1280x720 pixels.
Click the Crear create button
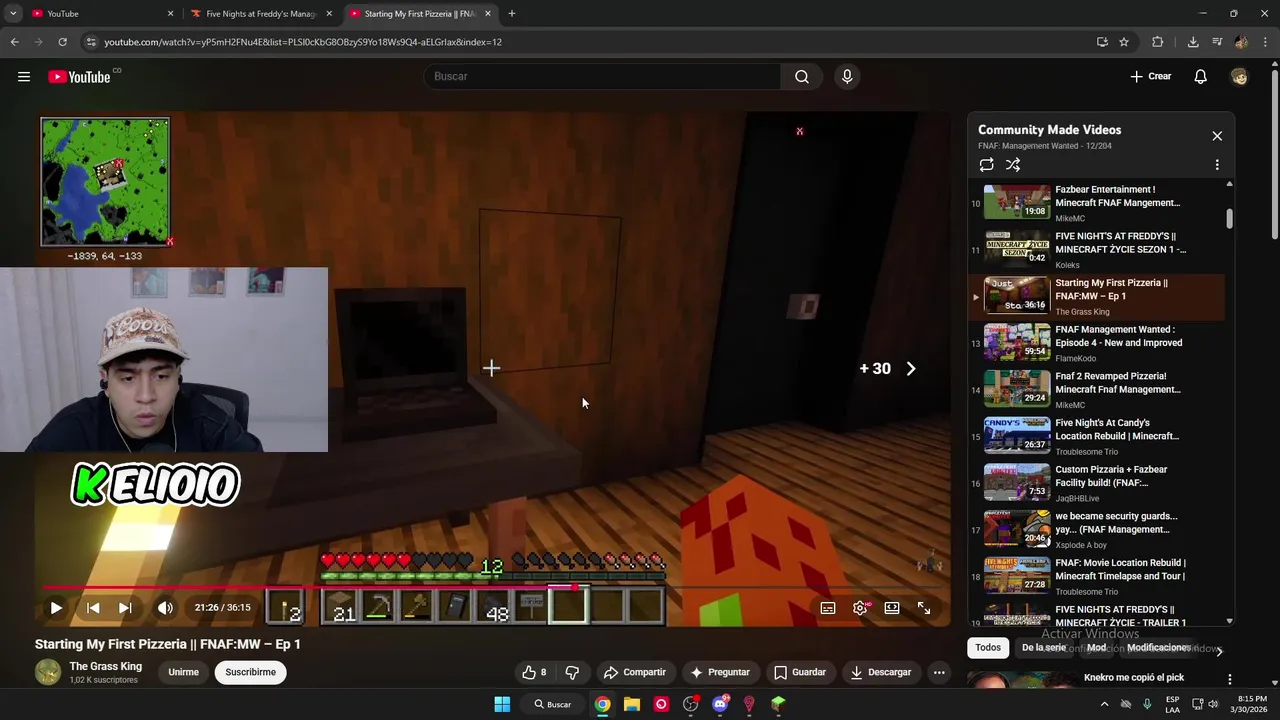pyautogui.click(x=1151, y=76)
